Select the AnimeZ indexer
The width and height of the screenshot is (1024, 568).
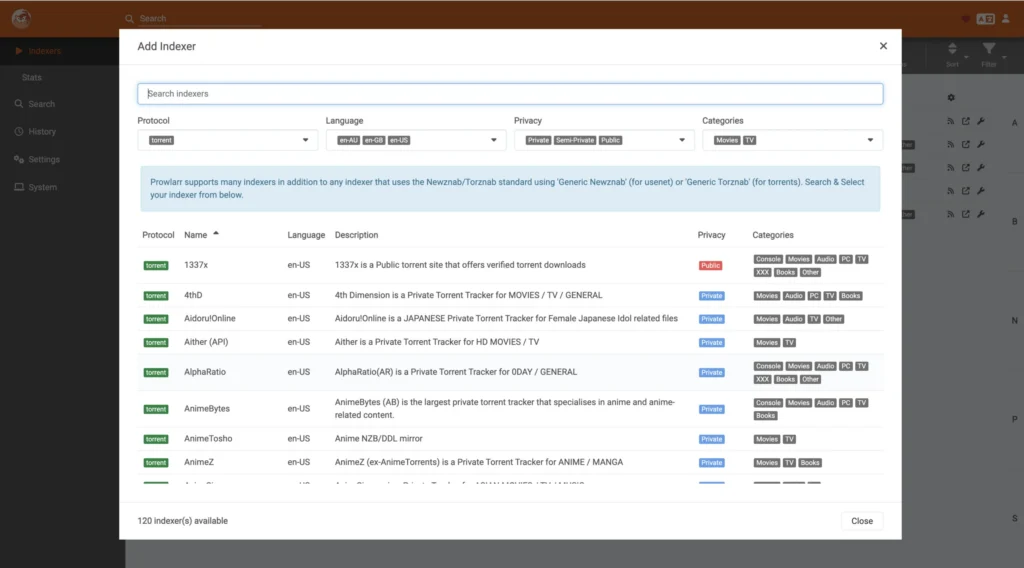point(510,462)
